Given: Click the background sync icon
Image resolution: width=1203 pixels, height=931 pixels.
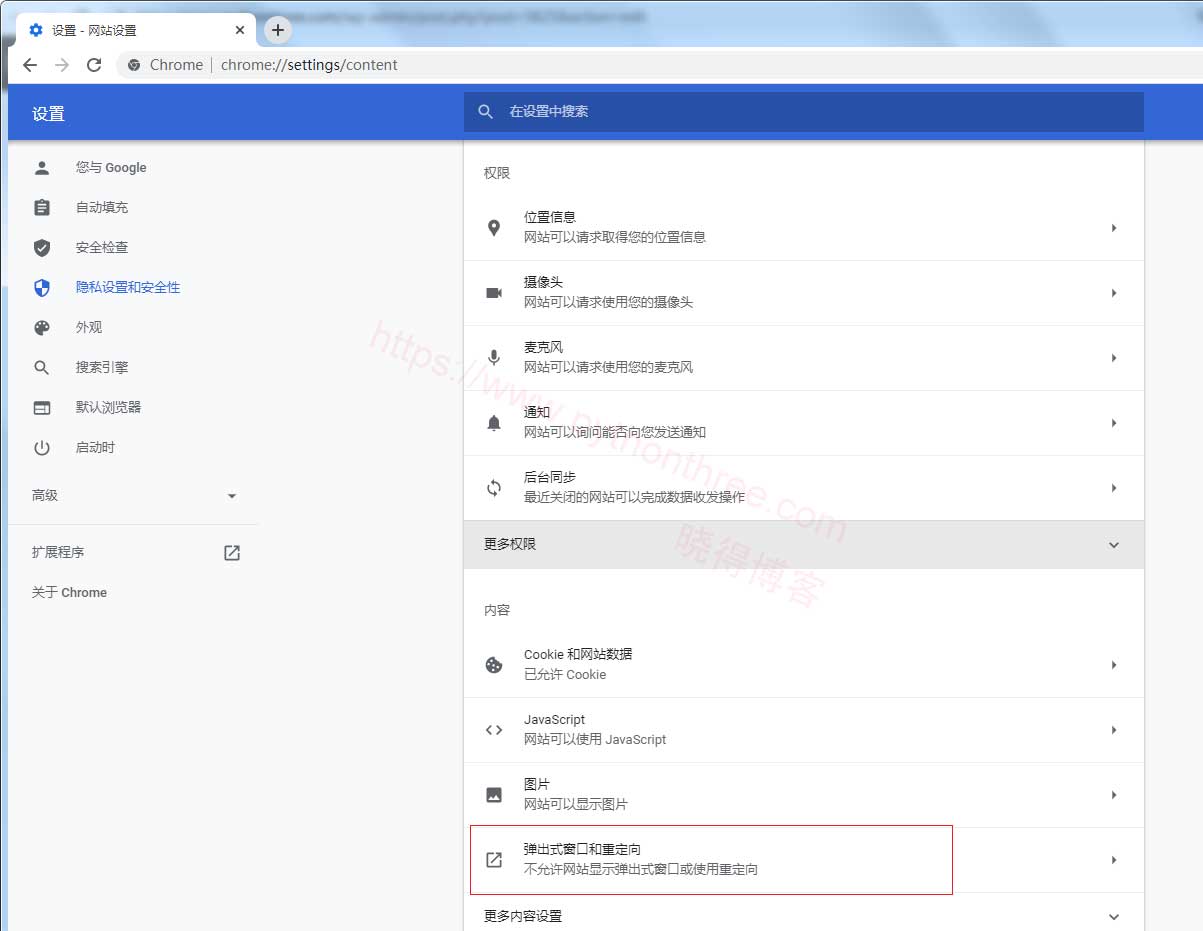Looking at the screenshot, I should (493, 487).
